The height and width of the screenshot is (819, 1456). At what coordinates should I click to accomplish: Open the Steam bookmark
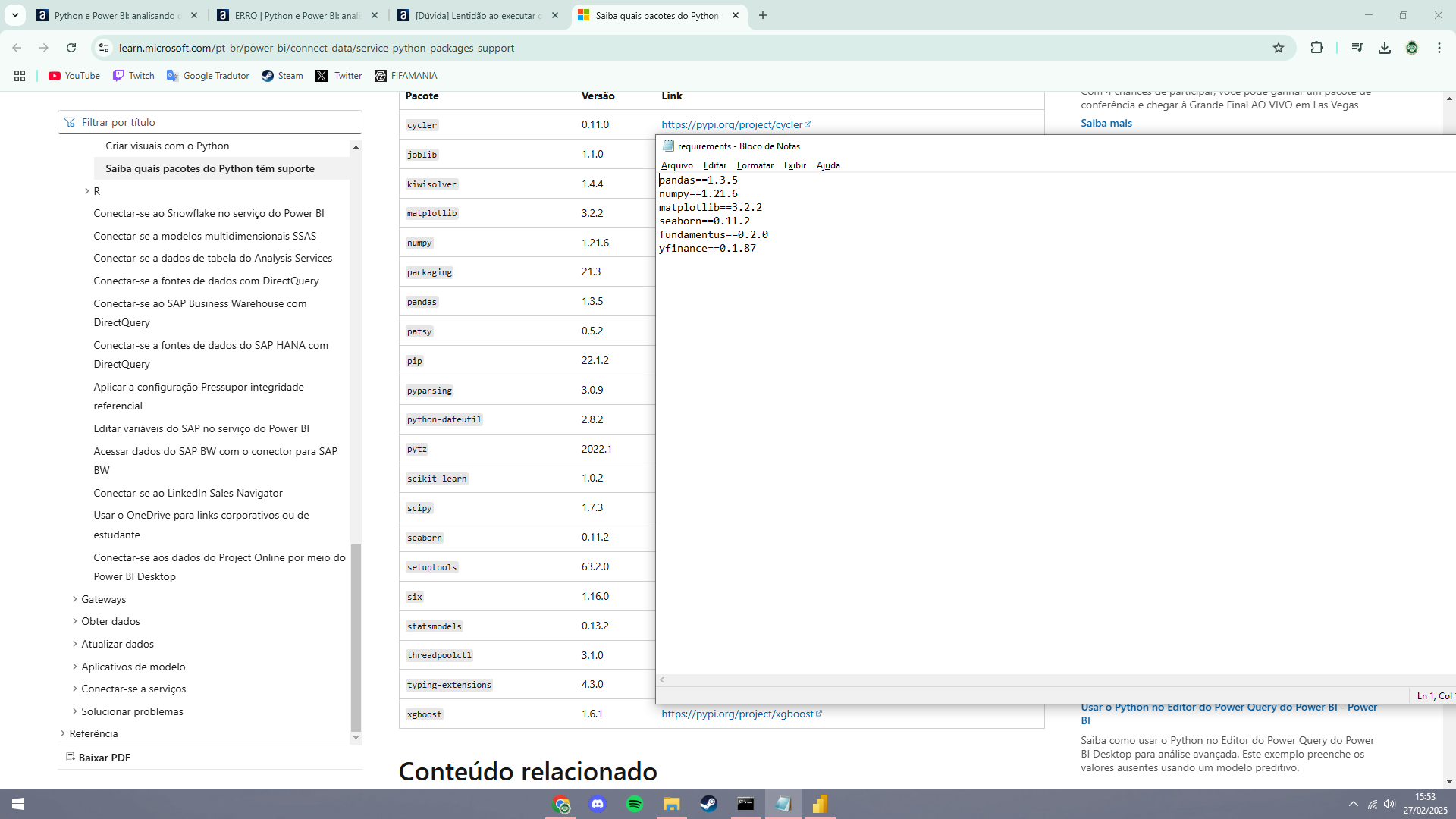(x=282, y=76)
